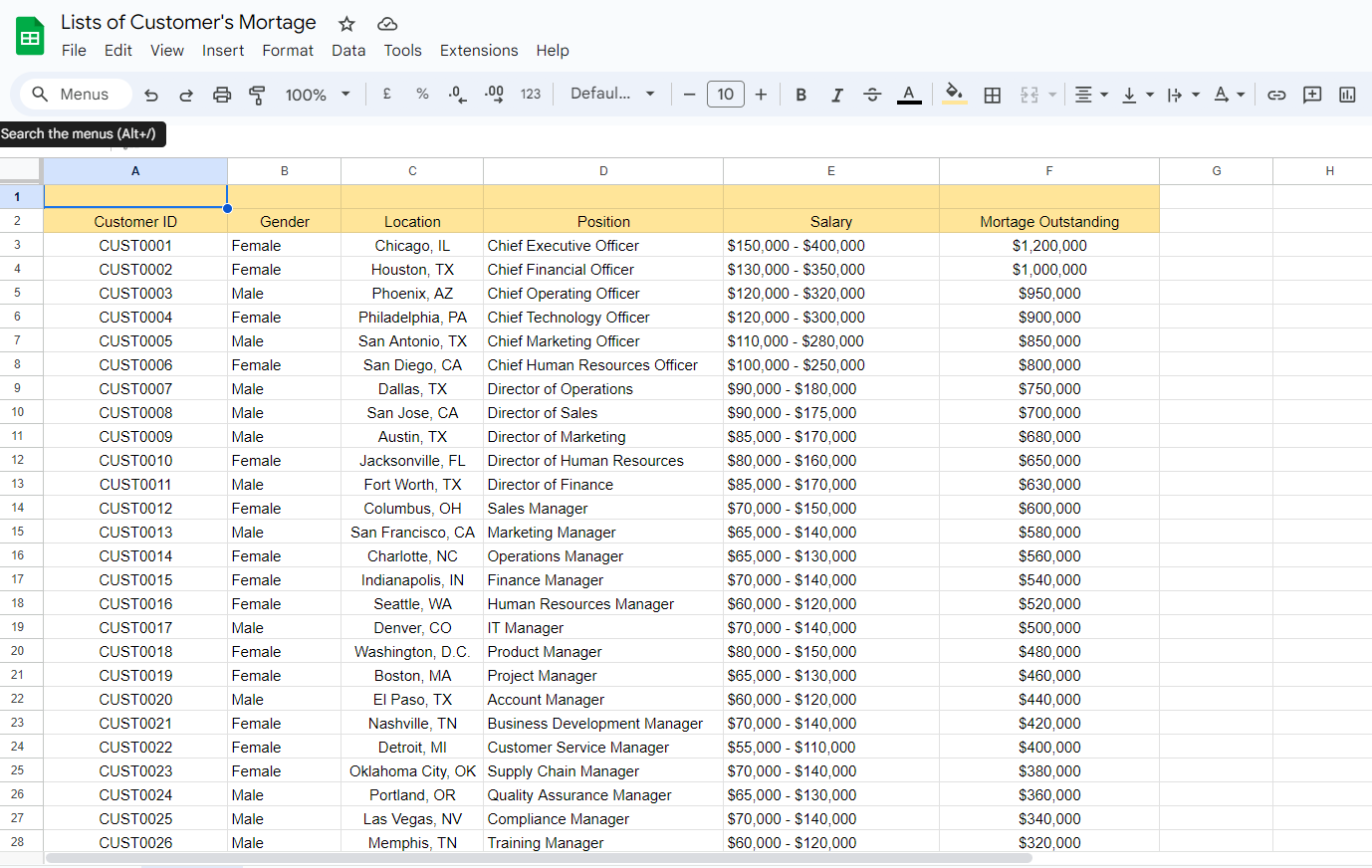Insert a chart
This screenshot has height=868, width=1372.
[1347, 95]
